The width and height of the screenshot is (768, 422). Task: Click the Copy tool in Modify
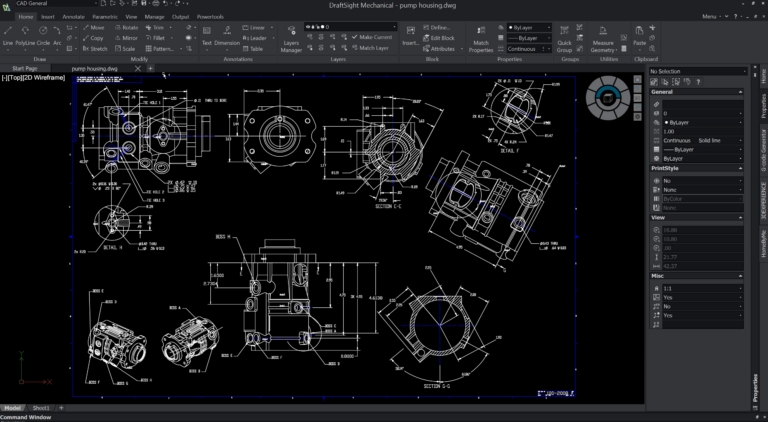pyautogui.click(x=93, y=38)
